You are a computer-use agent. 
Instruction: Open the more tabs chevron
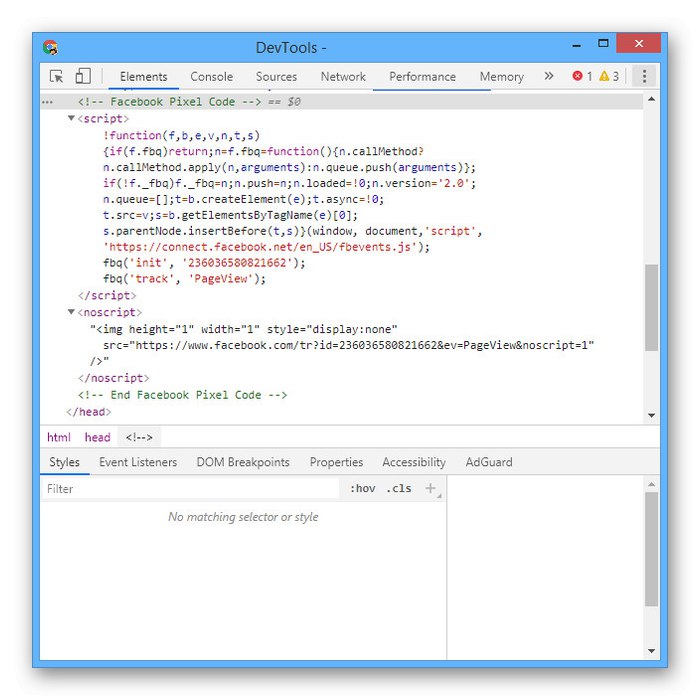tap(549, 76)
